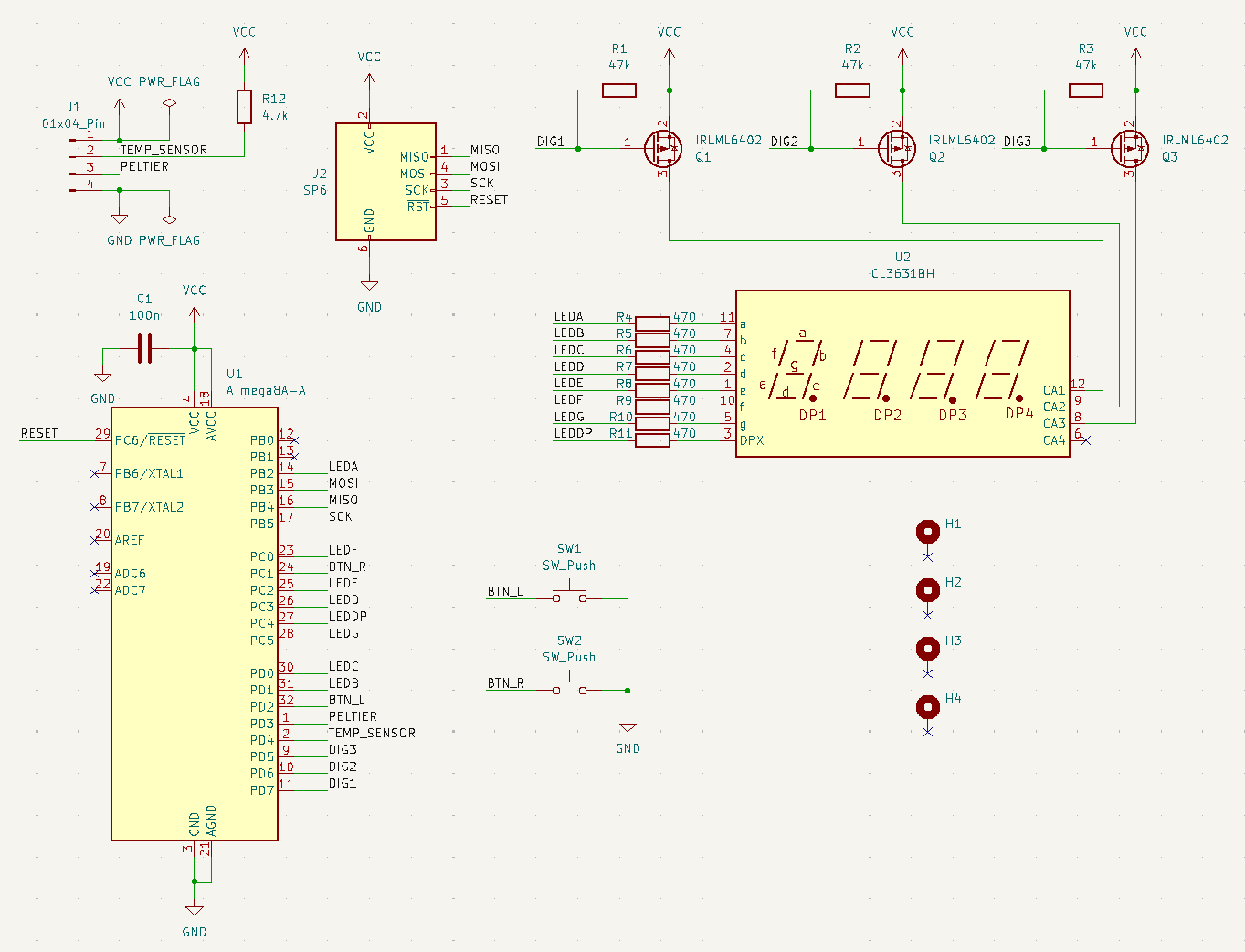Click the PB7/XTAL2 pin name
The height and width of the screenshot is (952, 1245).
point(149,507)
